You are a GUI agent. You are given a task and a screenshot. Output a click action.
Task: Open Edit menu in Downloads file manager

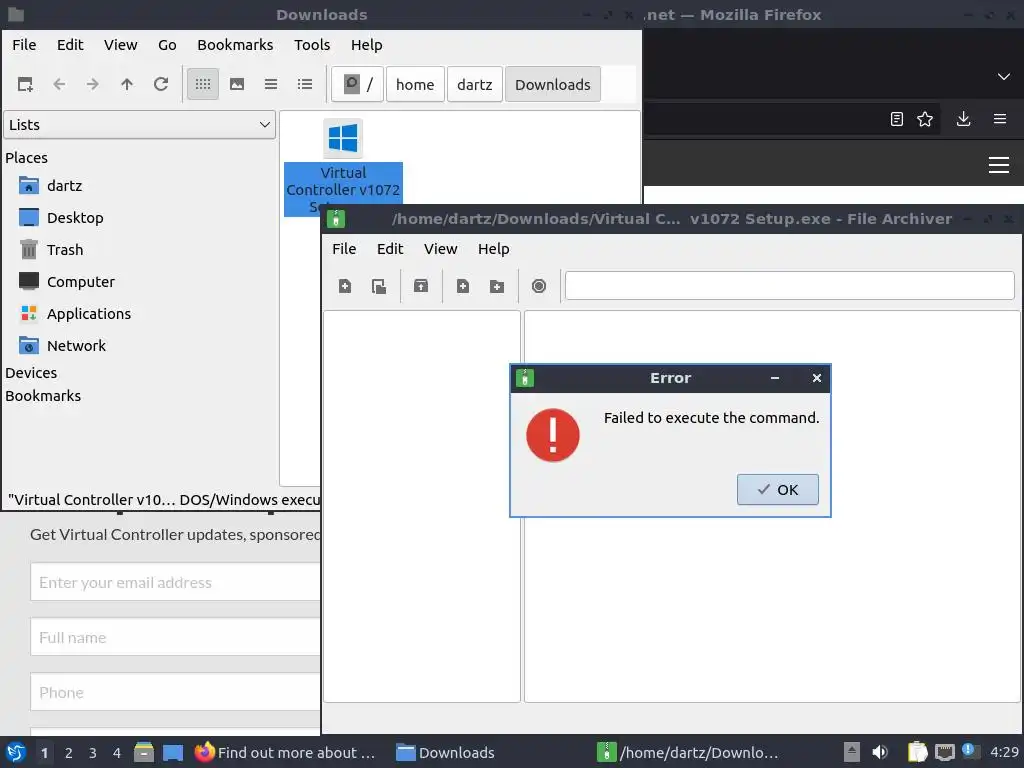click(70, 44)
